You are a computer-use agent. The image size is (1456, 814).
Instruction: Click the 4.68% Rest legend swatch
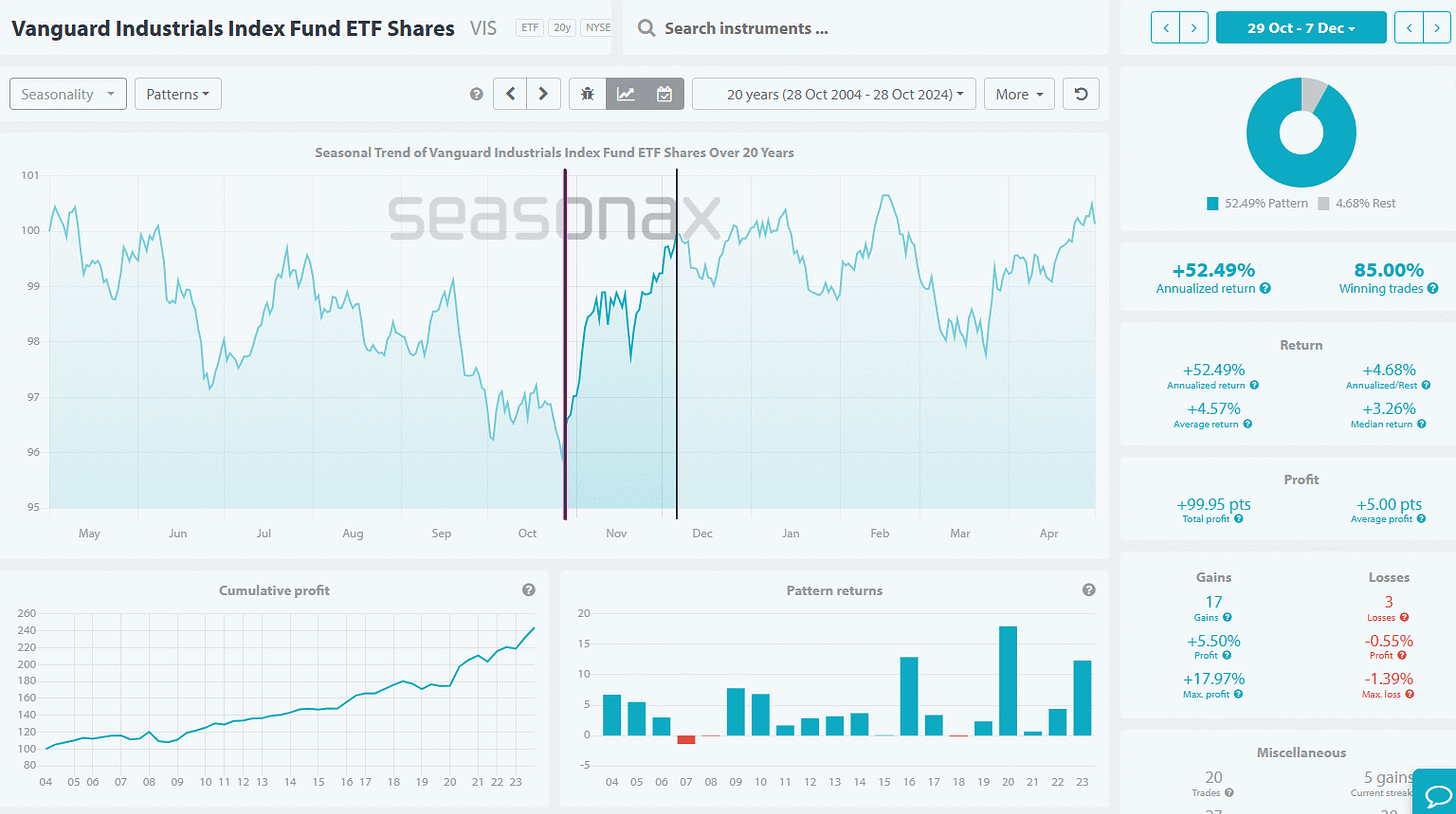(x=1324, y=204)
